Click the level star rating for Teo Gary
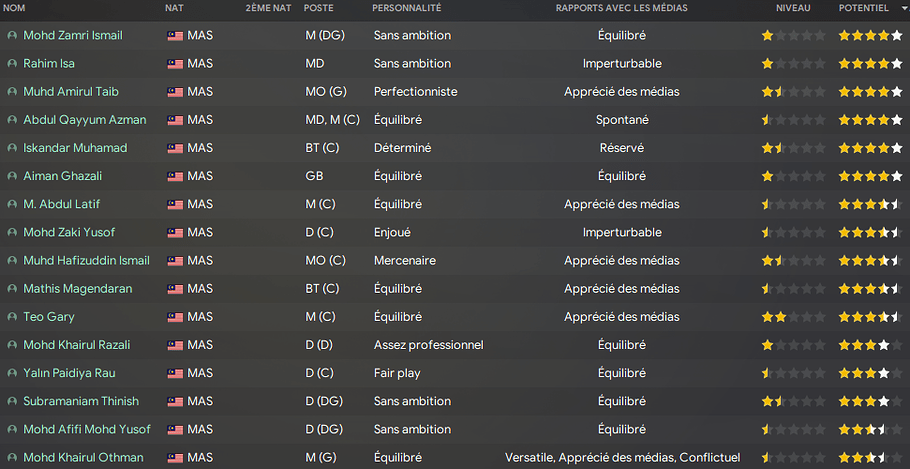 click(x=793, y=317)
